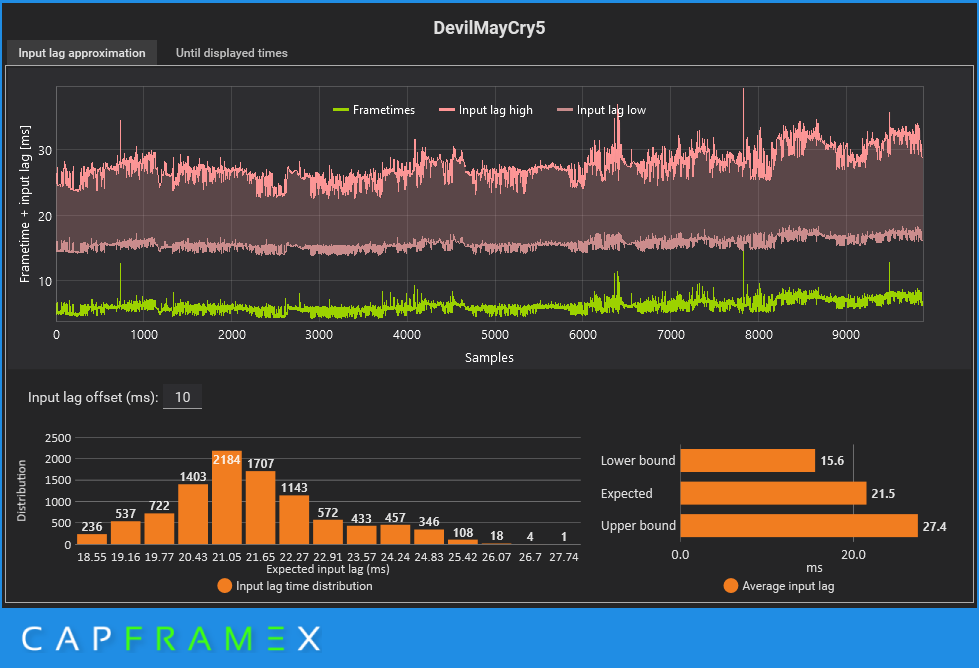Click the Lower bound label
This screenshot has height=668, width=979.
coord(638,461)
